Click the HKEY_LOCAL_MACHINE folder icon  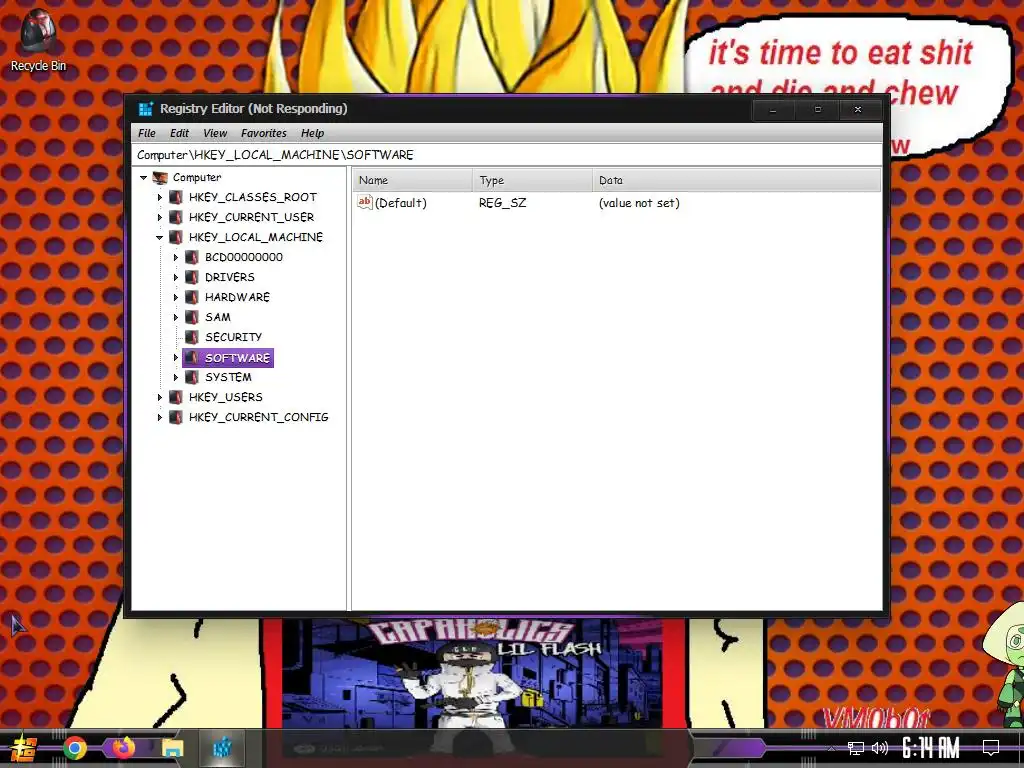click(175, 237)
